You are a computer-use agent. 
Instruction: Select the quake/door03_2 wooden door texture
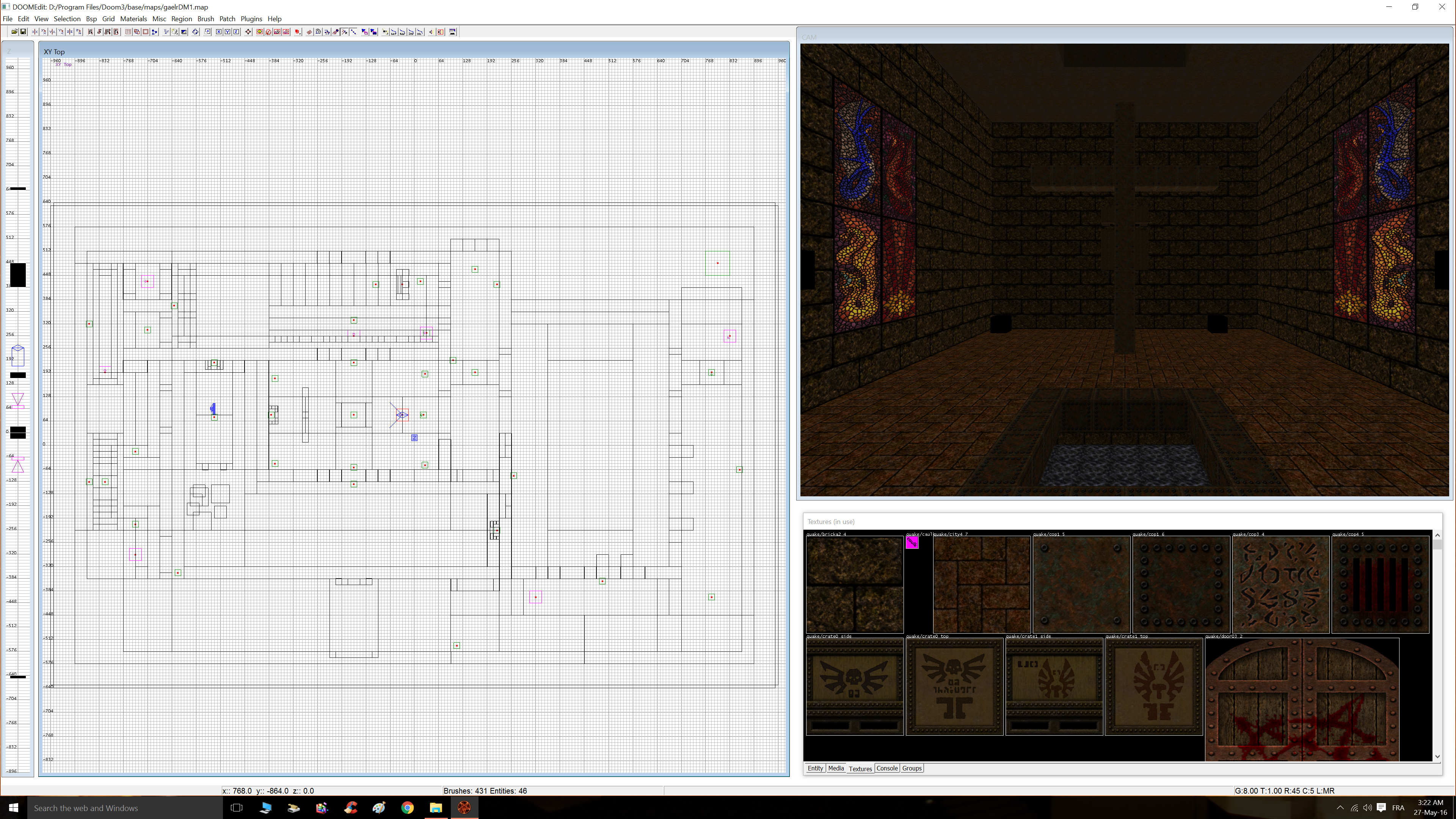[x=1302, y=699]
